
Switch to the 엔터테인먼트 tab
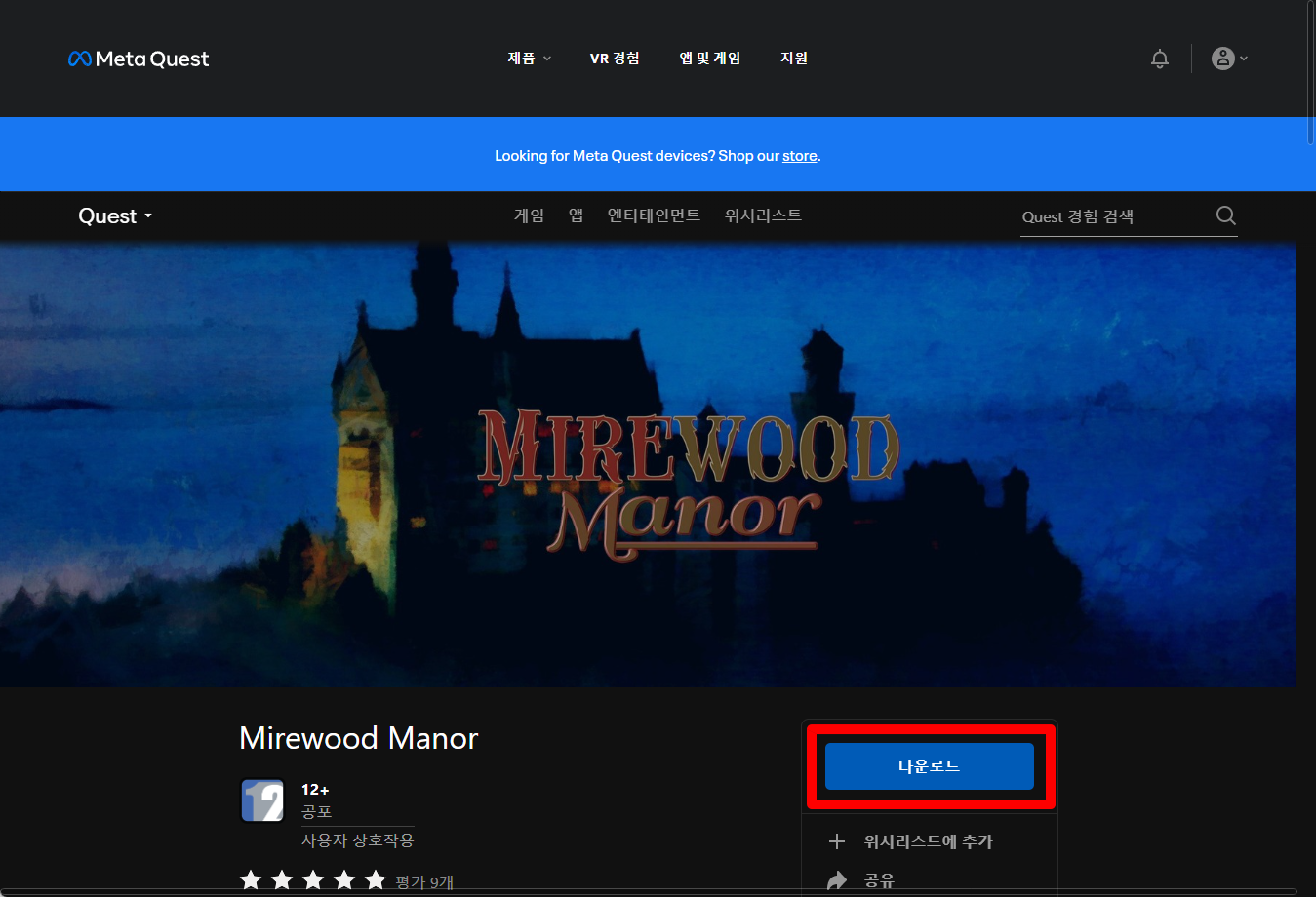[654, 215]
